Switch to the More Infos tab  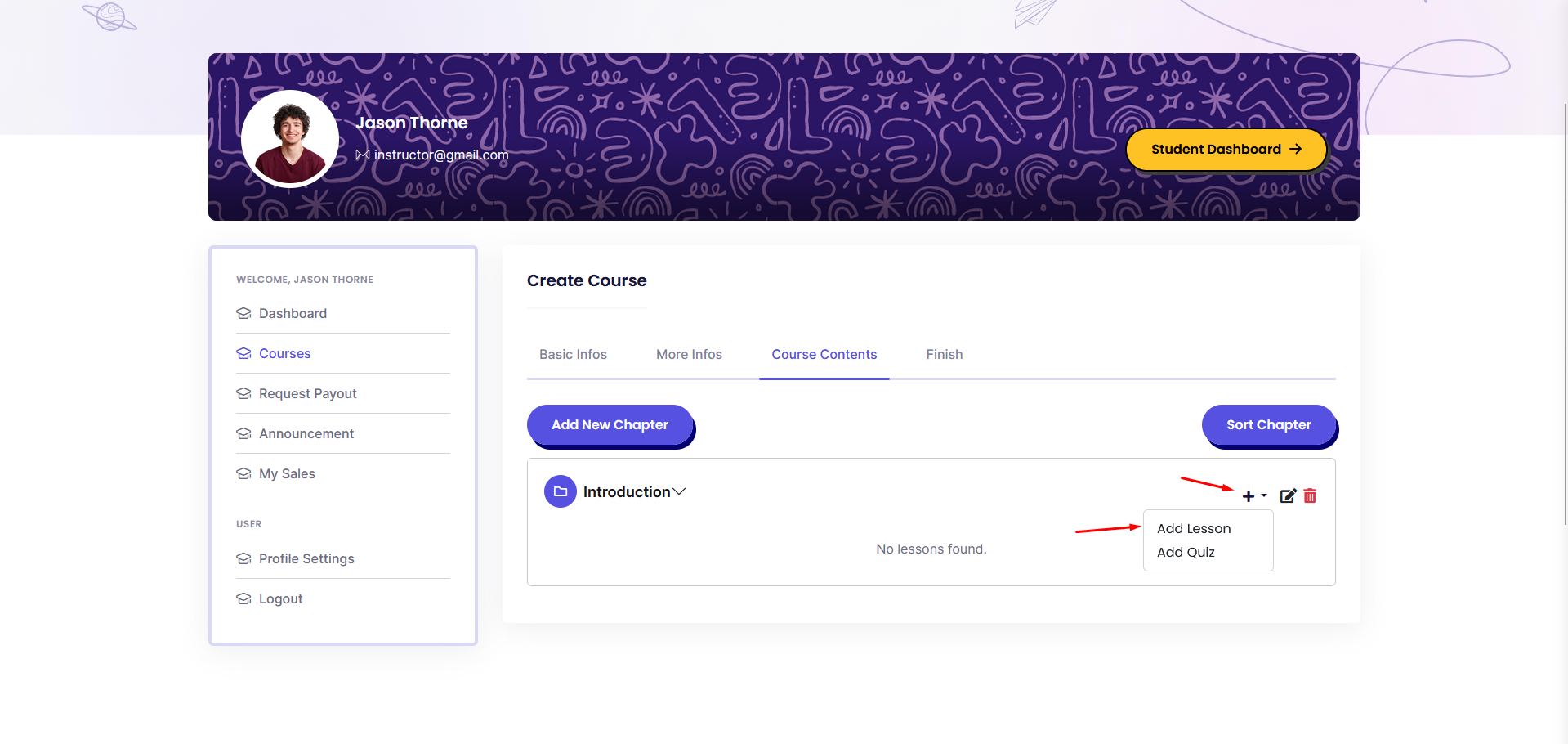pos(689,354)
